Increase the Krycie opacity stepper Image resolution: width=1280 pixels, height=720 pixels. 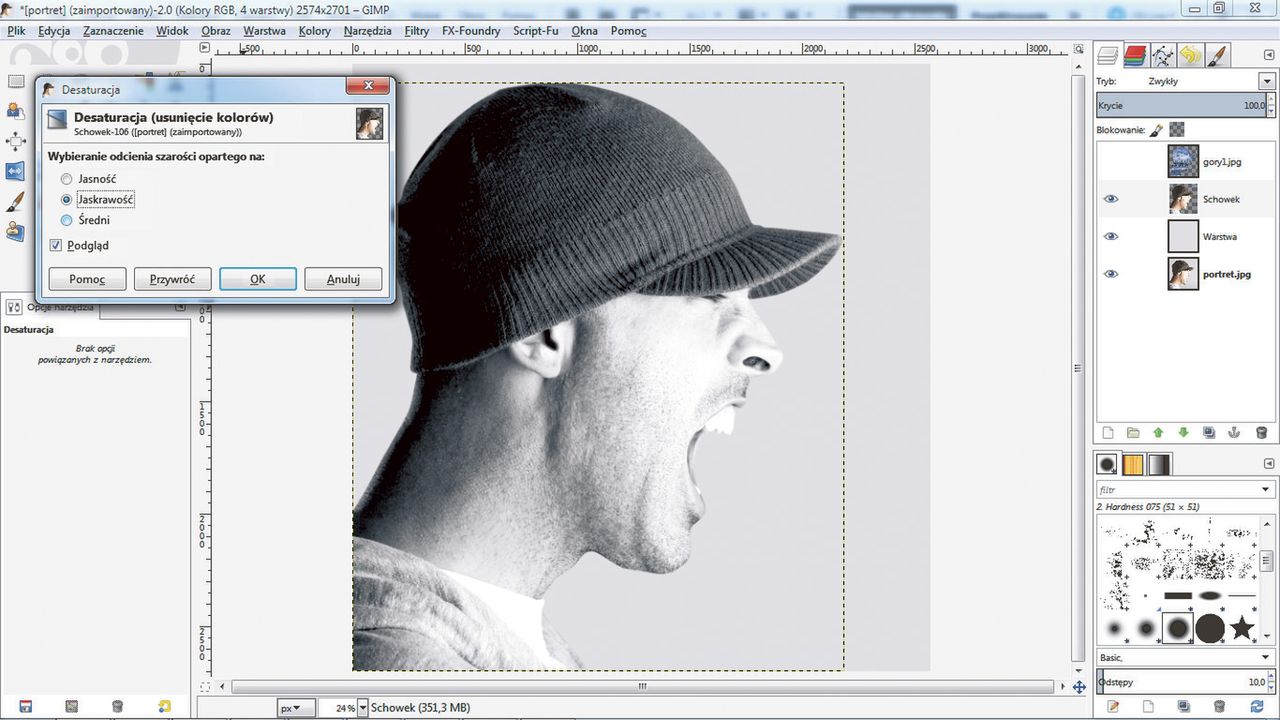coord(1271,101)
